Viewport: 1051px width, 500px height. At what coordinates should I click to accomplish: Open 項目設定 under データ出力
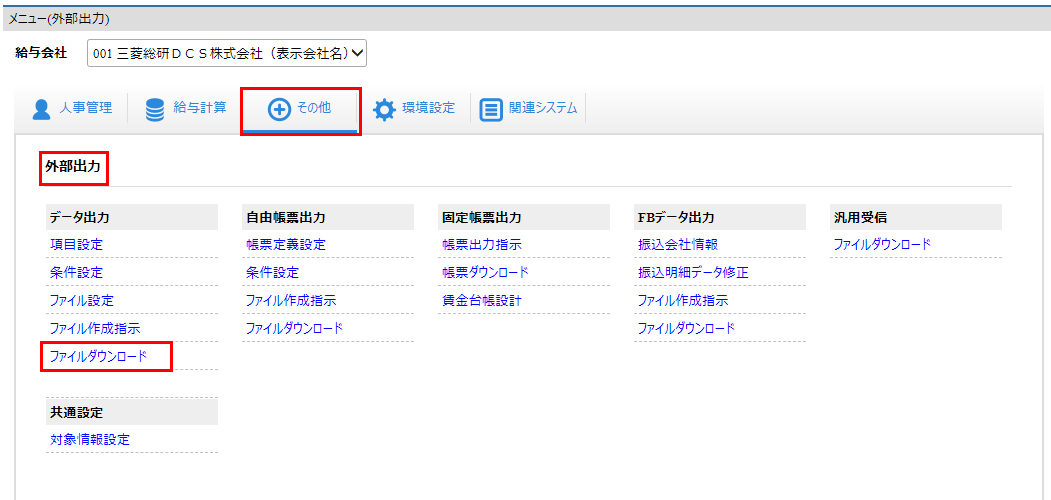pos(76,245)
